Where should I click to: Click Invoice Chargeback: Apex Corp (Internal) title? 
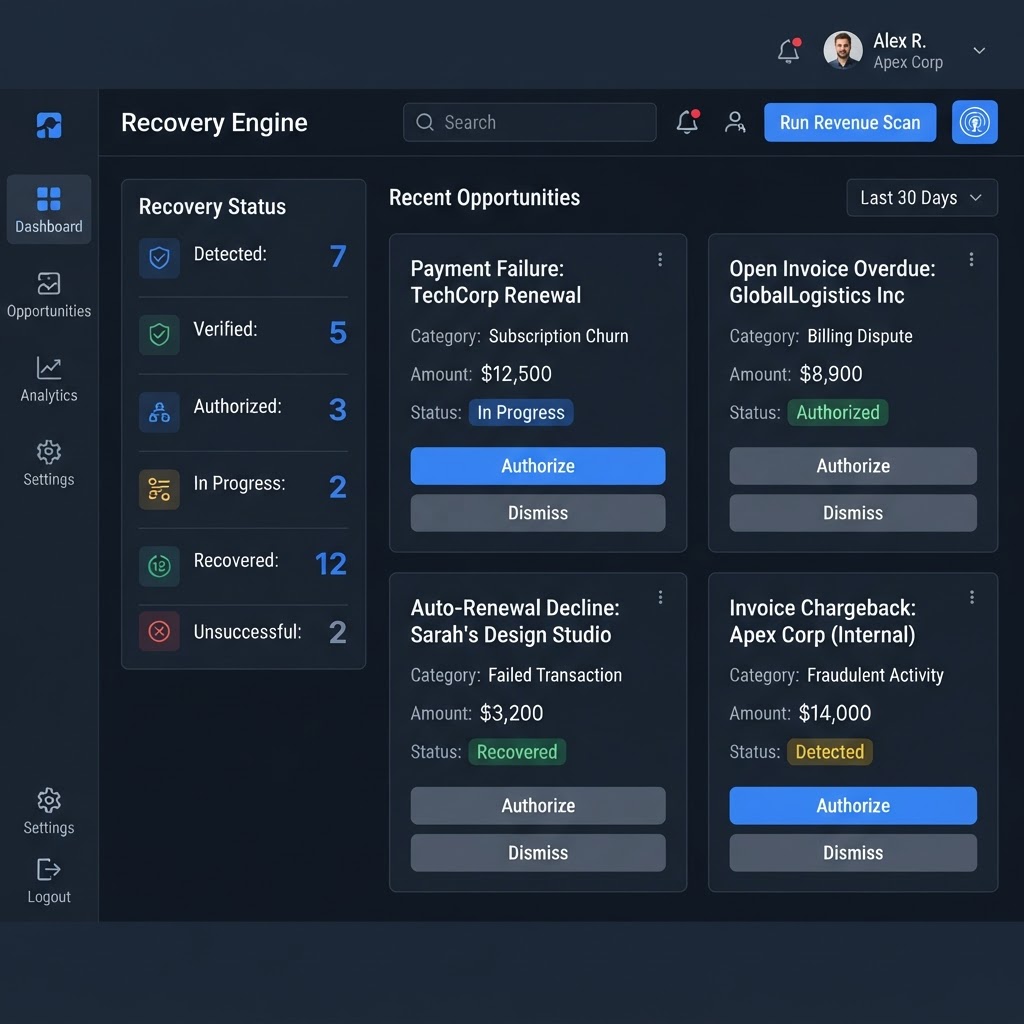pyautogui.click(x=822, y=620)
